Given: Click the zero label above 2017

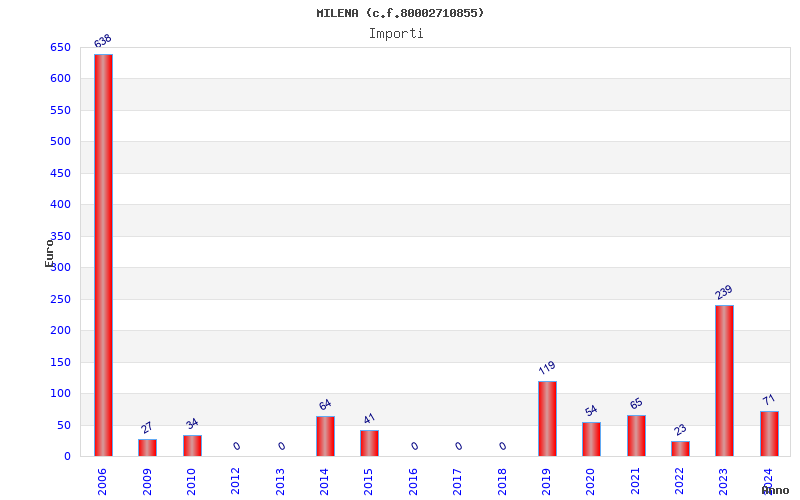Looking at the screenshot, I should [459, 446].
